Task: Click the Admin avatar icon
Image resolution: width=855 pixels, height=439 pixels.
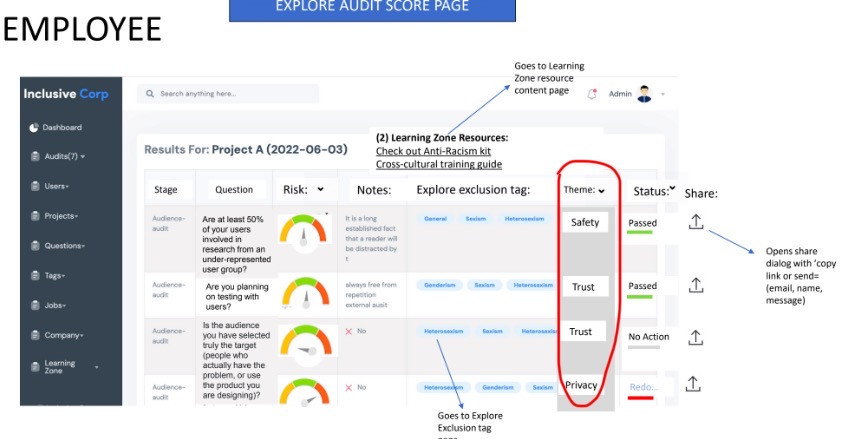Action: point(645,93)
